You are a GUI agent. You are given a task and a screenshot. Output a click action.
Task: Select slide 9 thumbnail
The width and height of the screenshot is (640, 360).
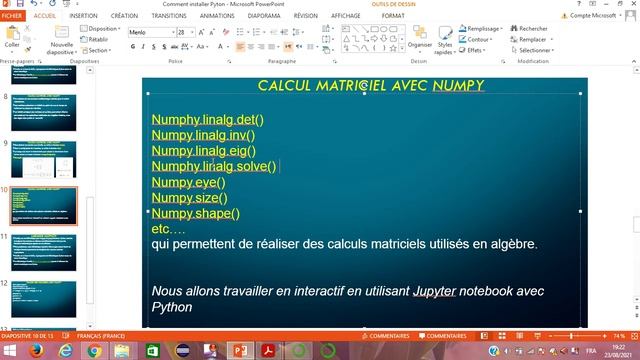pyautogui.click(x=44, y=160)
